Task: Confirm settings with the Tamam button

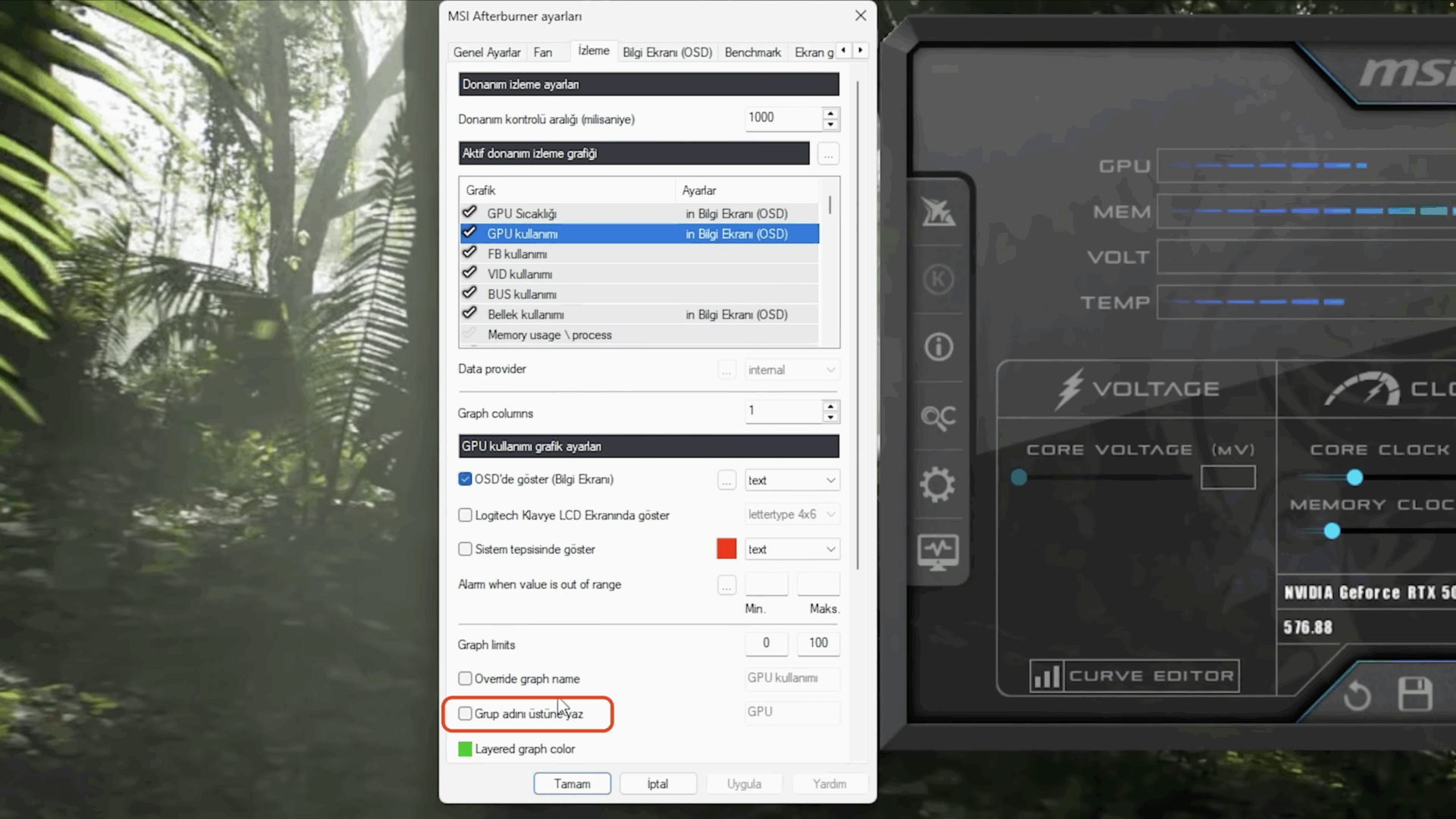Action: [x=573, y=783]
